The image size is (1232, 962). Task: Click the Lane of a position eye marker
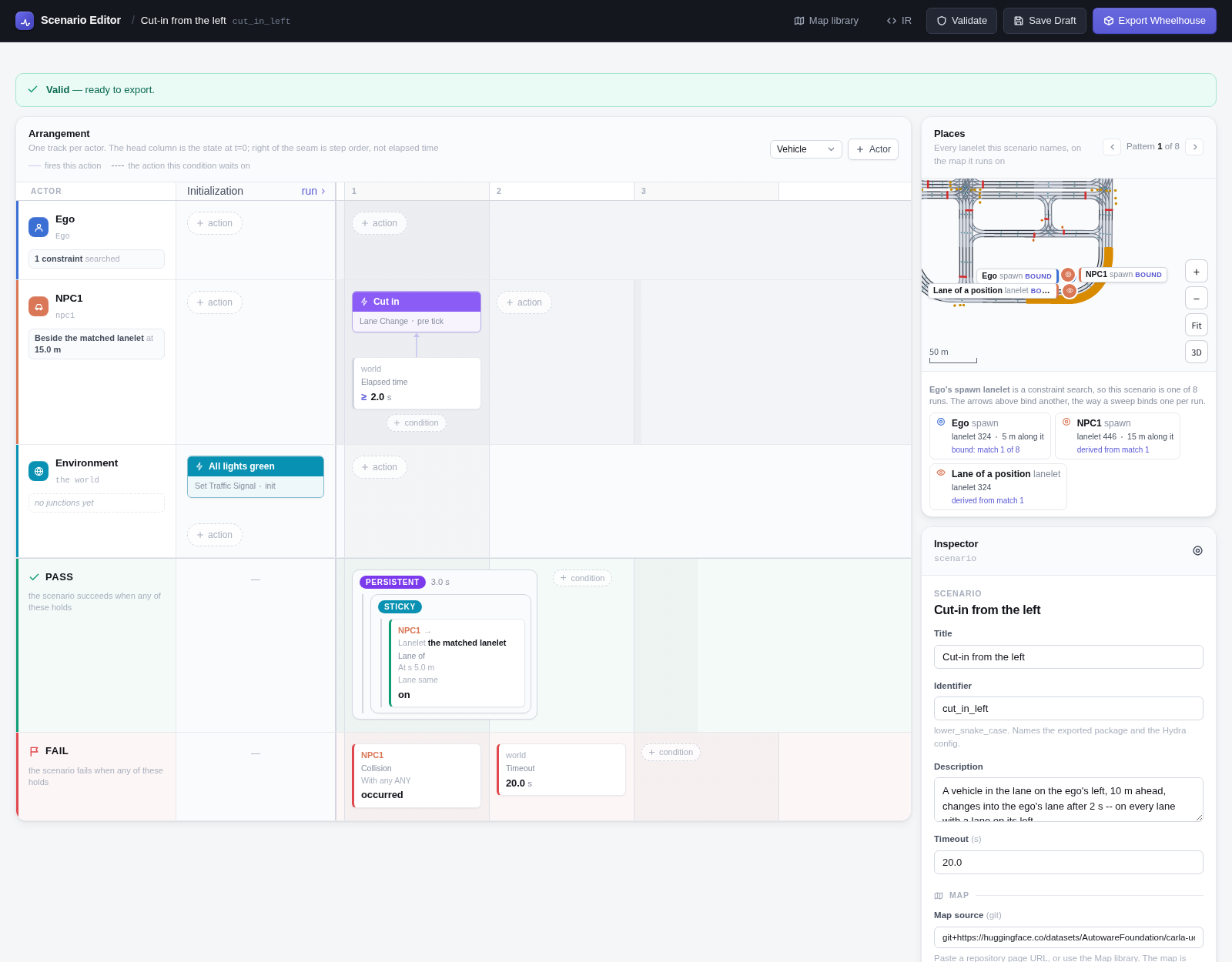click(x=1070, y=291)
